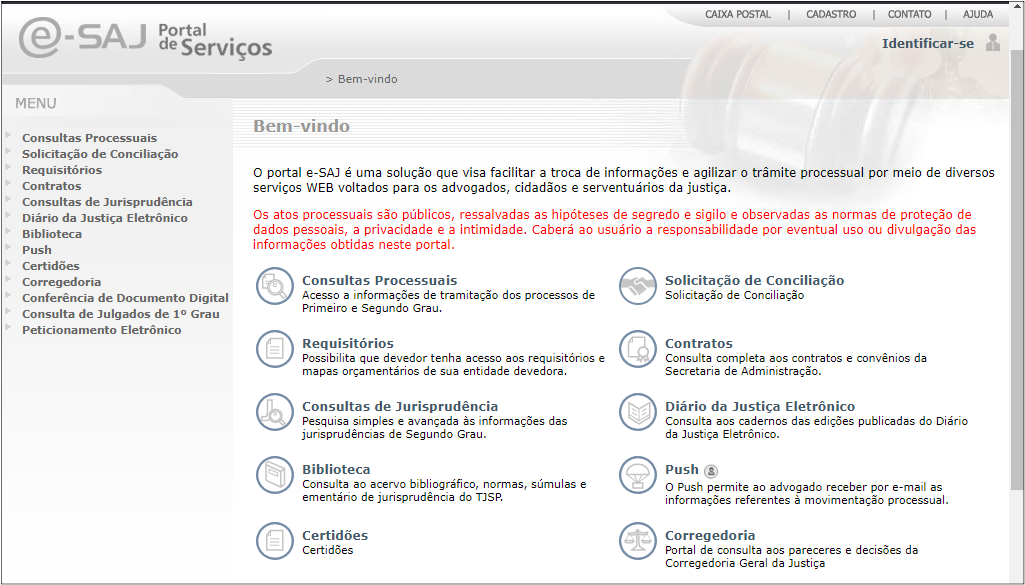1025x585 pixels.
Task: Select Solicitação de Conciliação in the side menu
Action: tap(100, 154)
